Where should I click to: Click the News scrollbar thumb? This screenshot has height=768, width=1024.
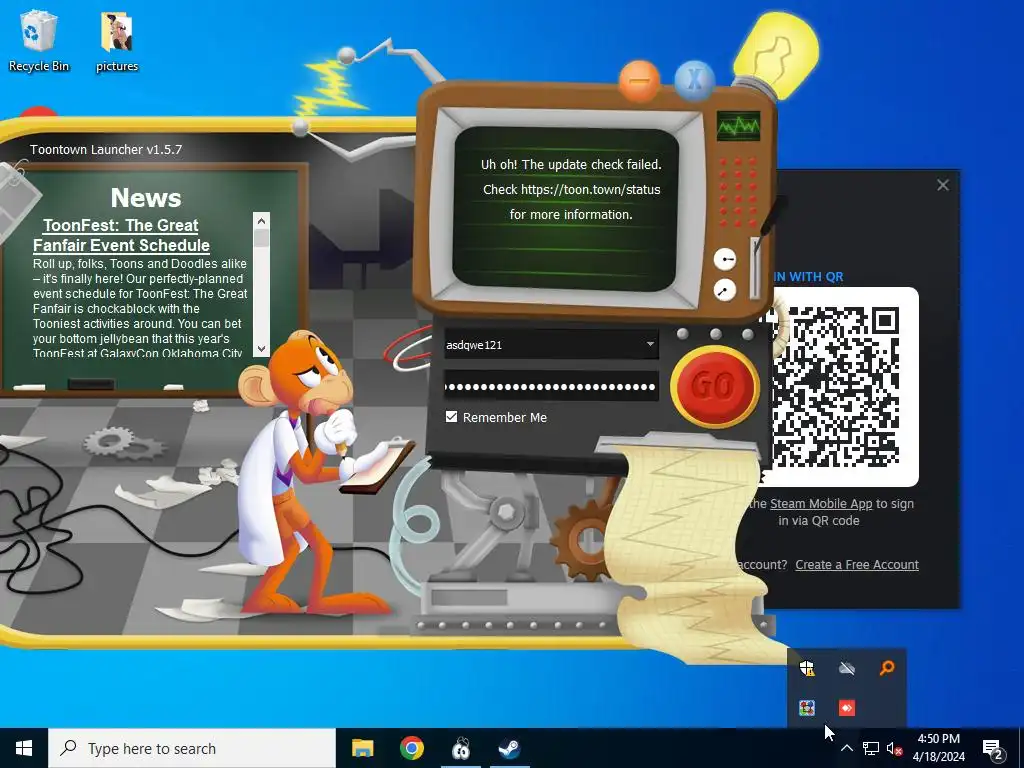[261, 238]
